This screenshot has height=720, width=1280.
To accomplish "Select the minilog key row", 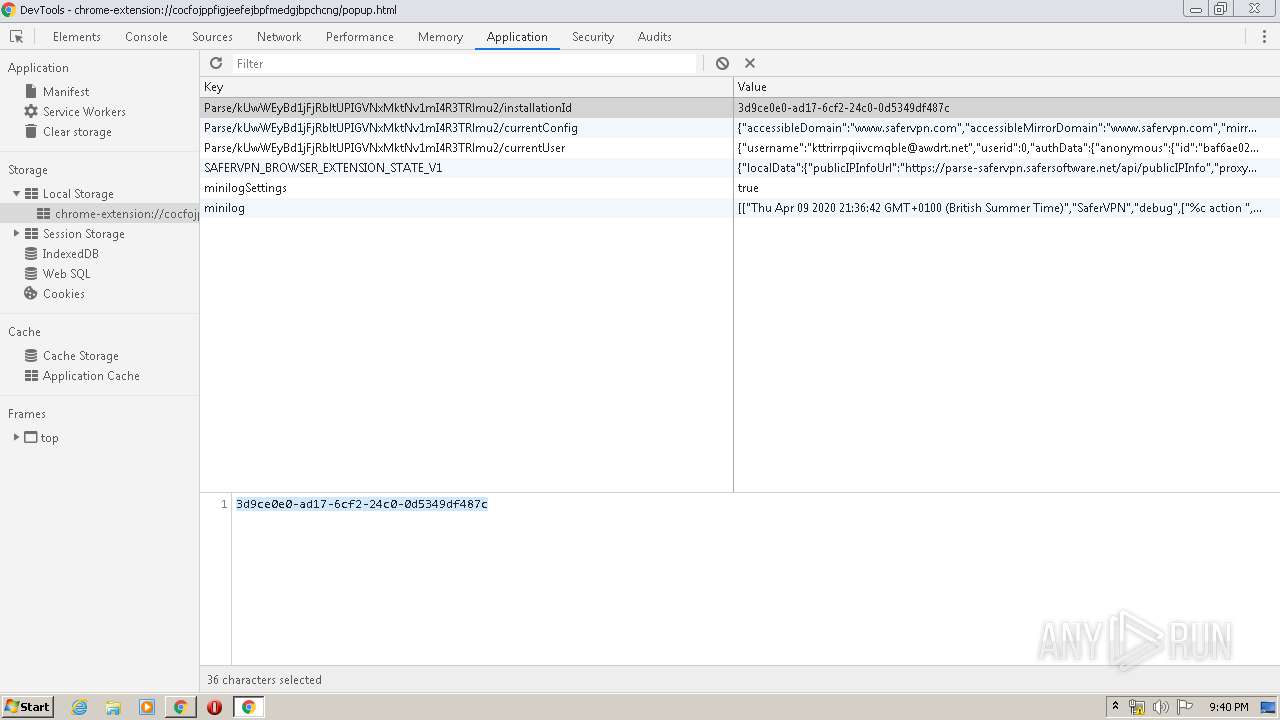I will tap(466, 208).
